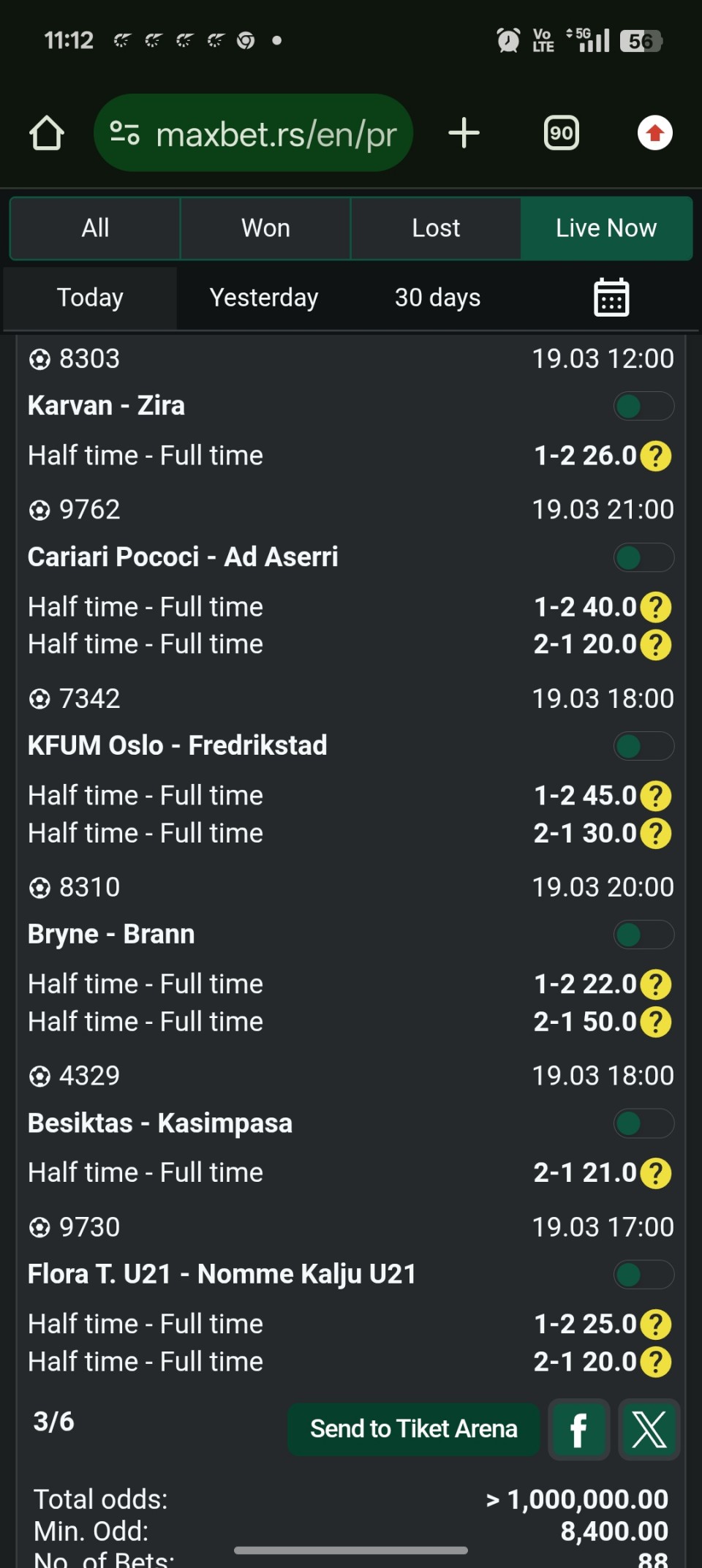702x1568 pixels.
Task: Tap the red upload arrow icon
Action: (x=654, y=133)
